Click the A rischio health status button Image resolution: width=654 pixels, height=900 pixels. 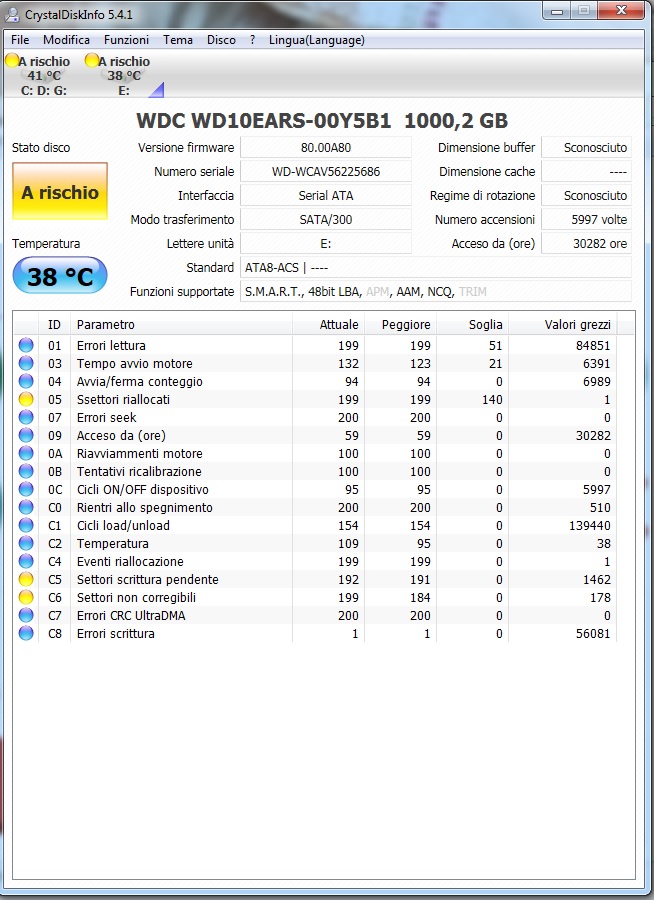[x=60, y=192]
